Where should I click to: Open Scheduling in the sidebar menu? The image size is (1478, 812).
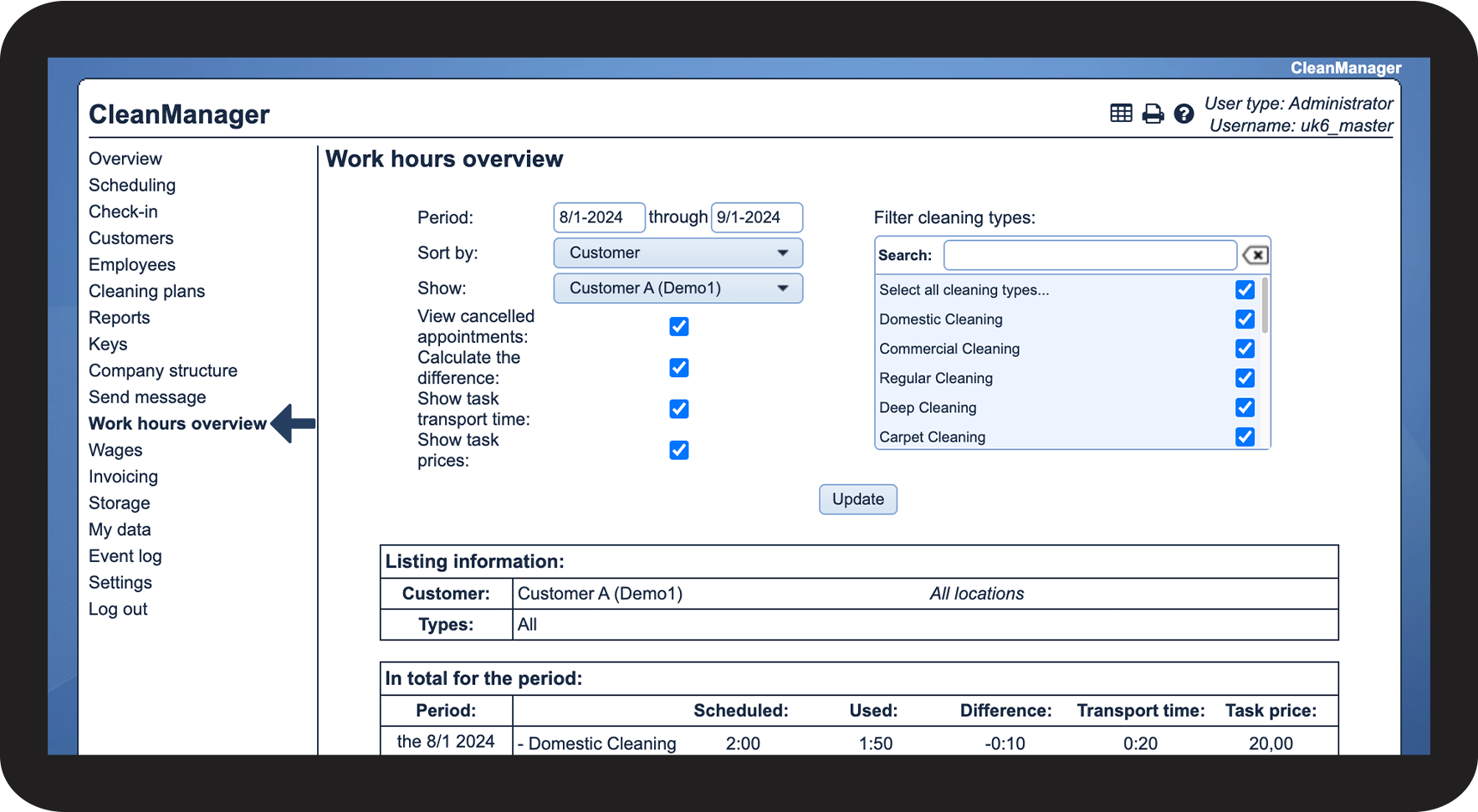click(132, 186)
